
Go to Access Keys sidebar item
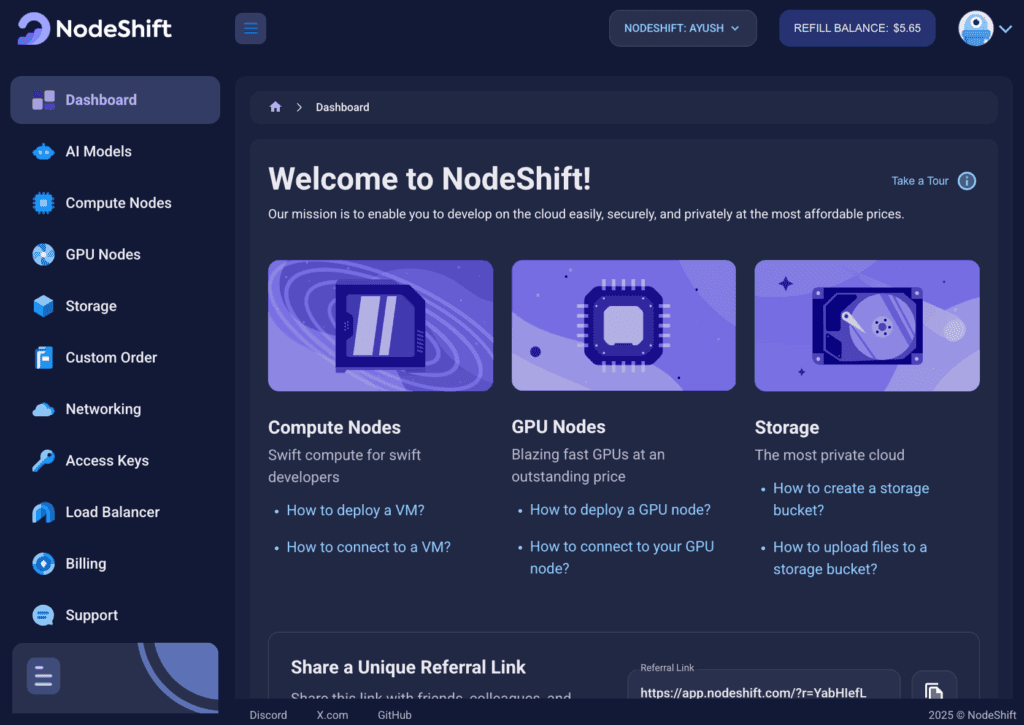pos(115,460)
